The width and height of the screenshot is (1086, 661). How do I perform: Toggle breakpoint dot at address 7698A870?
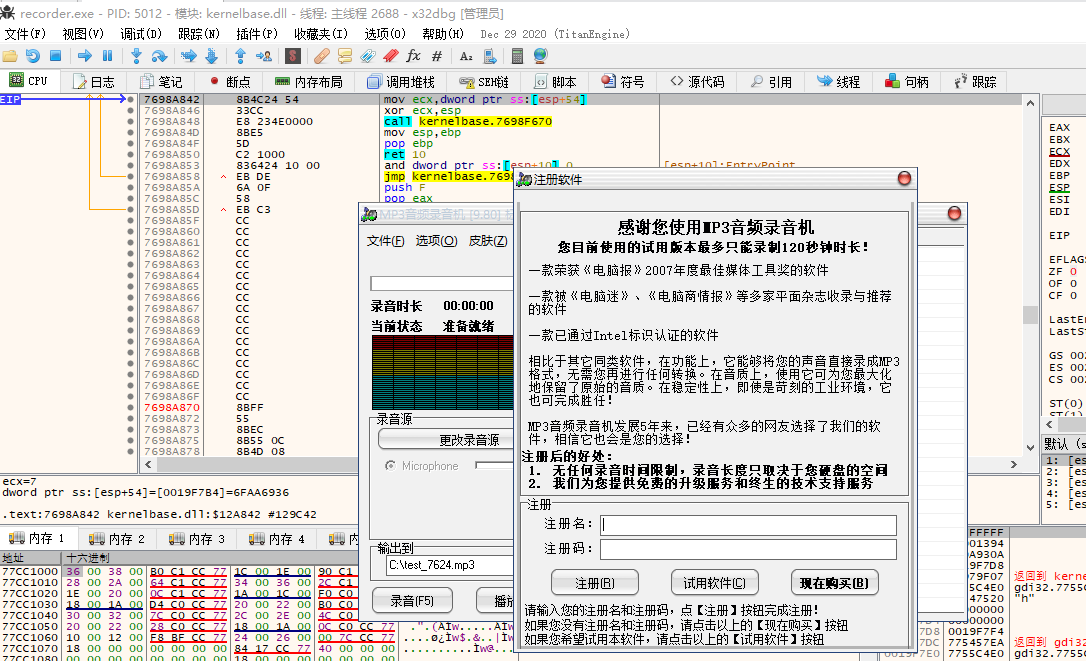click(130, 407)
